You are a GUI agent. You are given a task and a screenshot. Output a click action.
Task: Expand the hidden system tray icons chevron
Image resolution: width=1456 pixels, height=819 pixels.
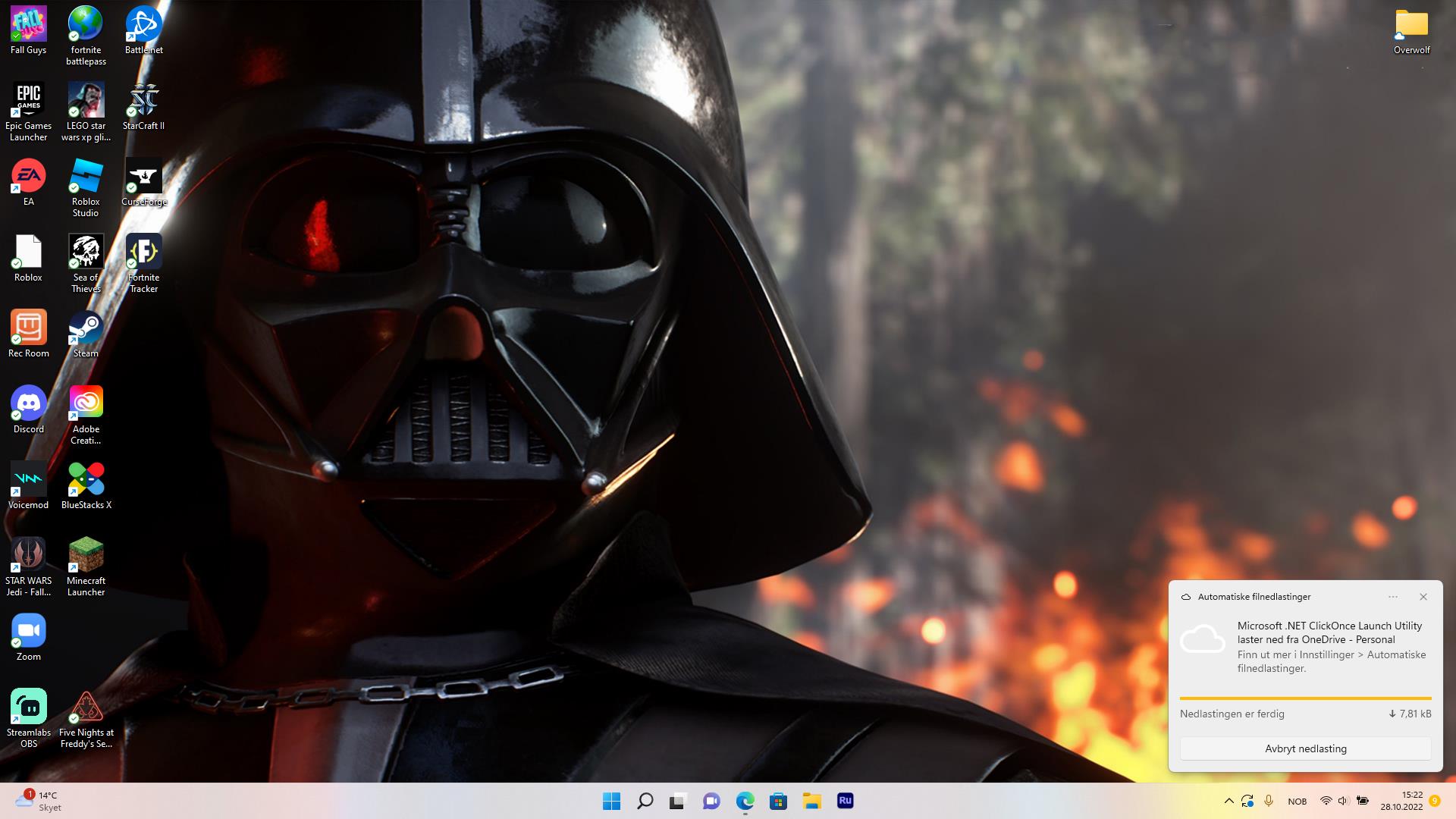click(1228, 801)
